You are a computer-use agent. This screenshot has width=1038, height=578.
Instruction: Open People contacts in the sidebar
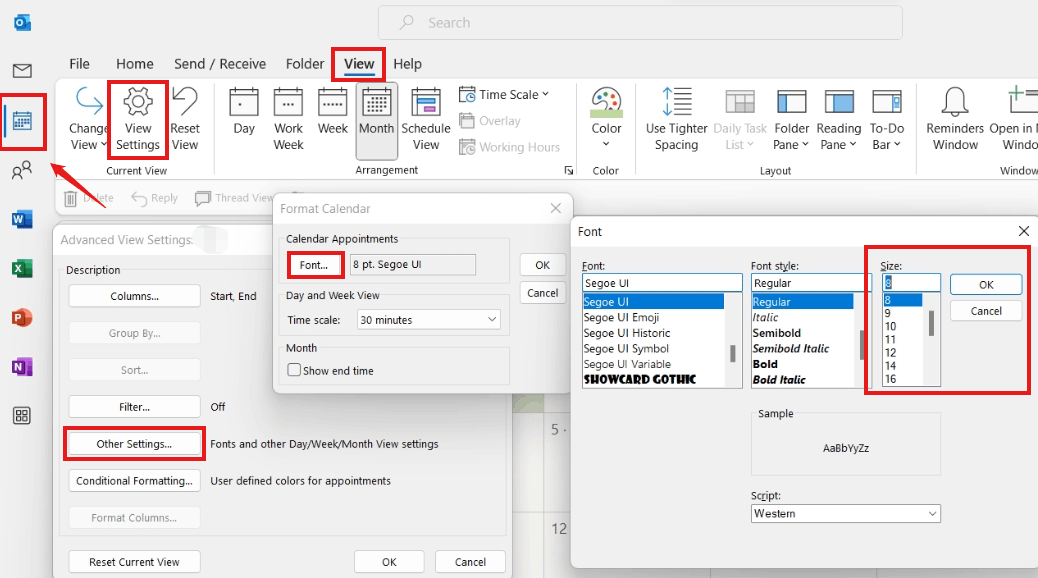(x=22, y=171)
